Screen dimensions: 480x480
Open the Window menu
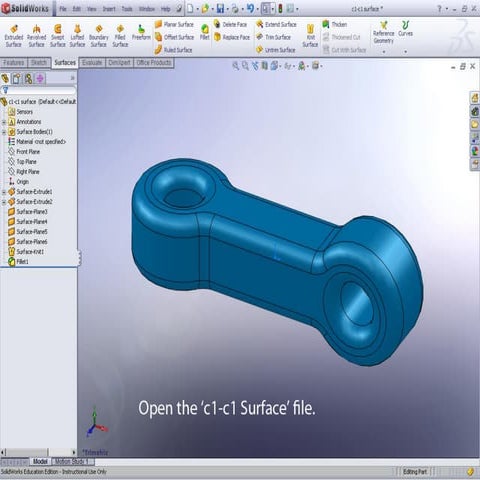click(147, 9)
